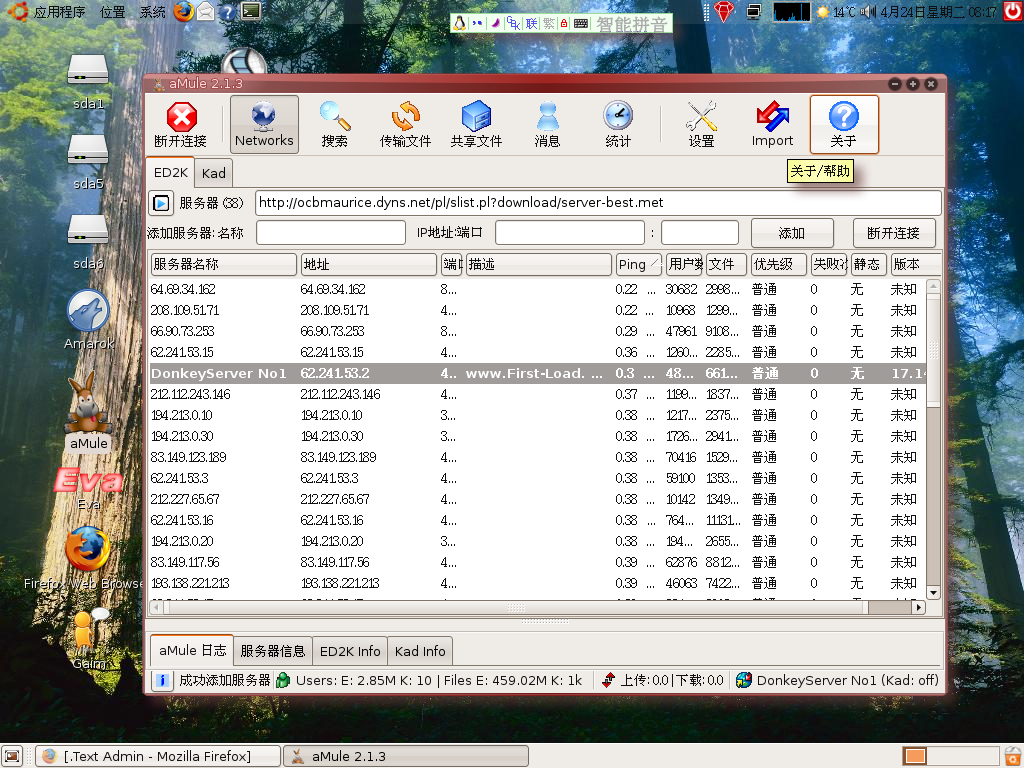Open 设置 preferences from toolbar
This screenshot has width=1024, height=768.
(701, 124)
